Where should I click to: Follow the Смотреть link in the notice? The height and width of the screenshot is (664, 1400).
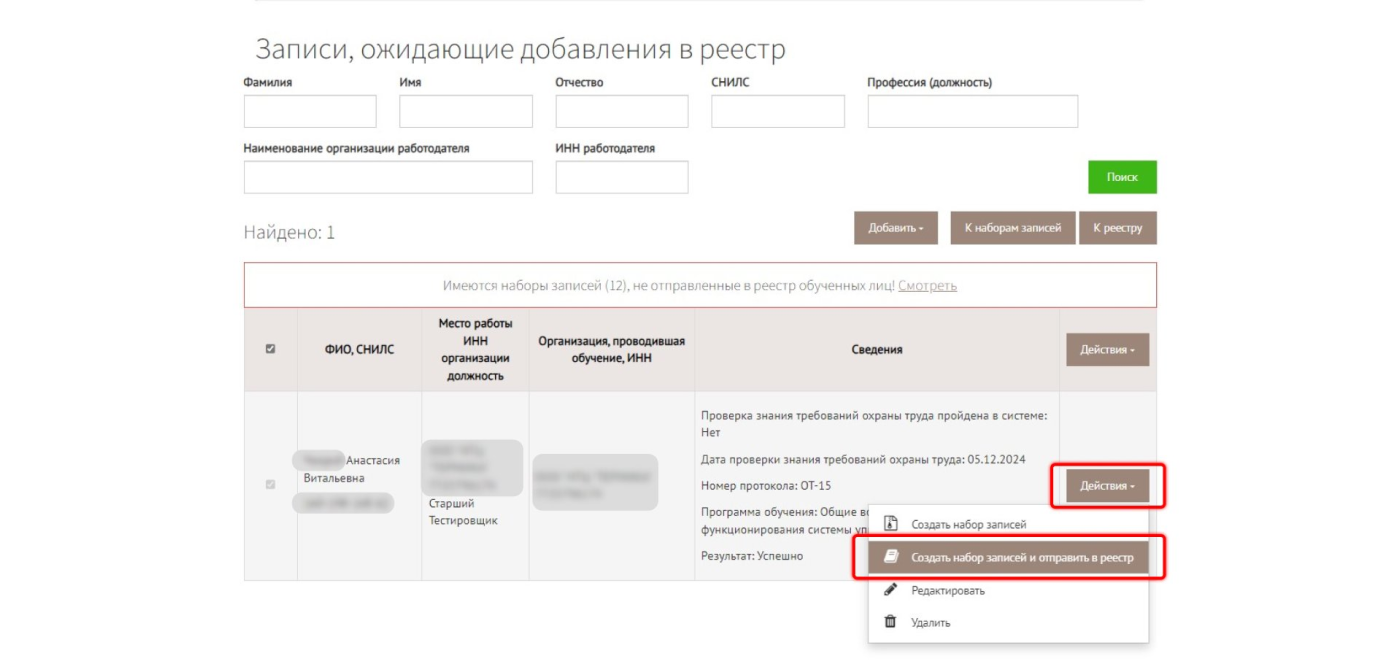(x=927, y=285)
